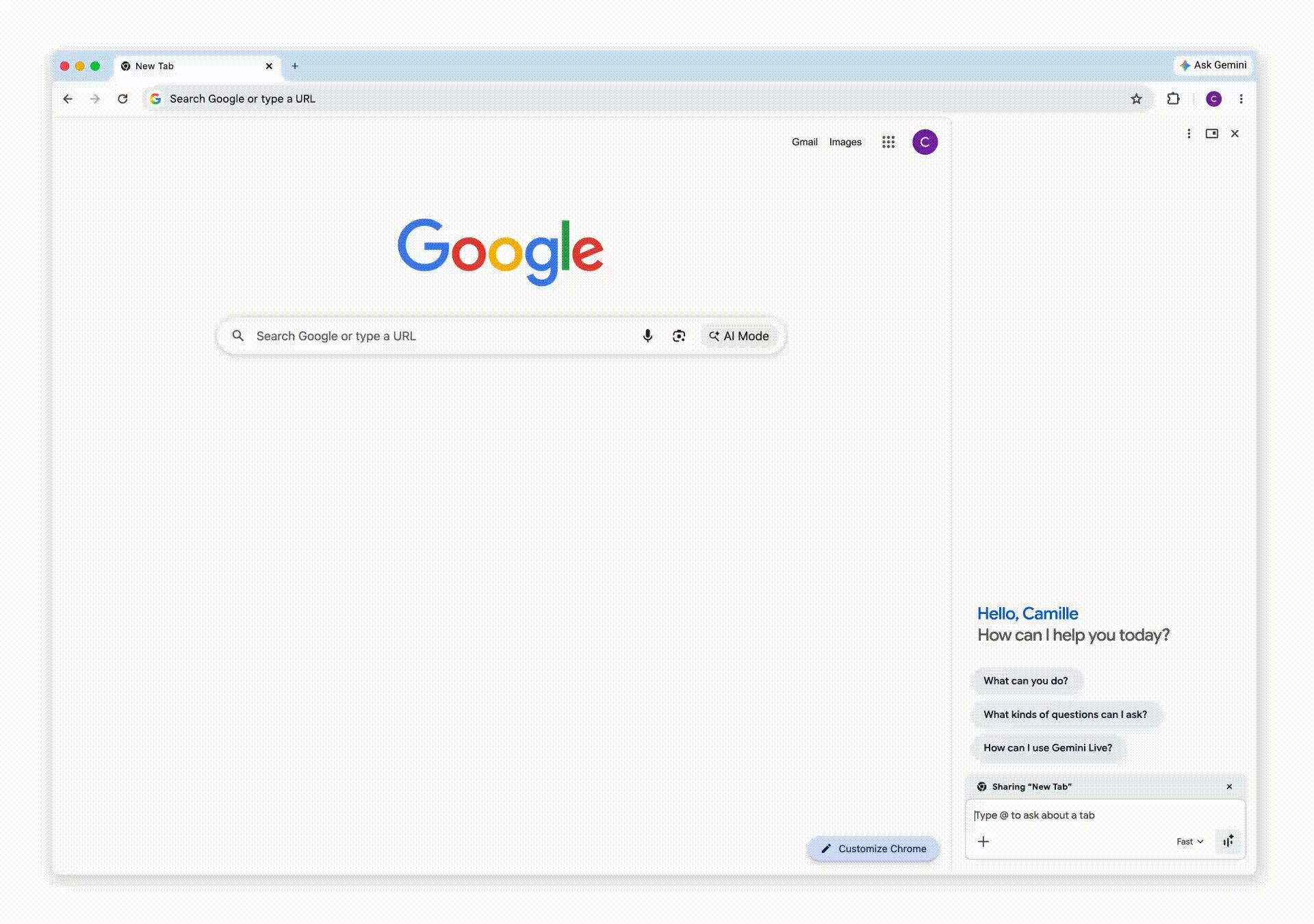Close the Gemini side panel
The image size is (1314, 924).
(1235, 133)
